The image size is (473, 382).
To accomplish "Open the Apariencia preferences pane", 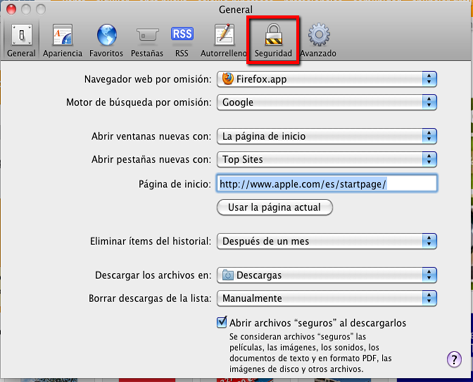I will (x=62, y=40).
